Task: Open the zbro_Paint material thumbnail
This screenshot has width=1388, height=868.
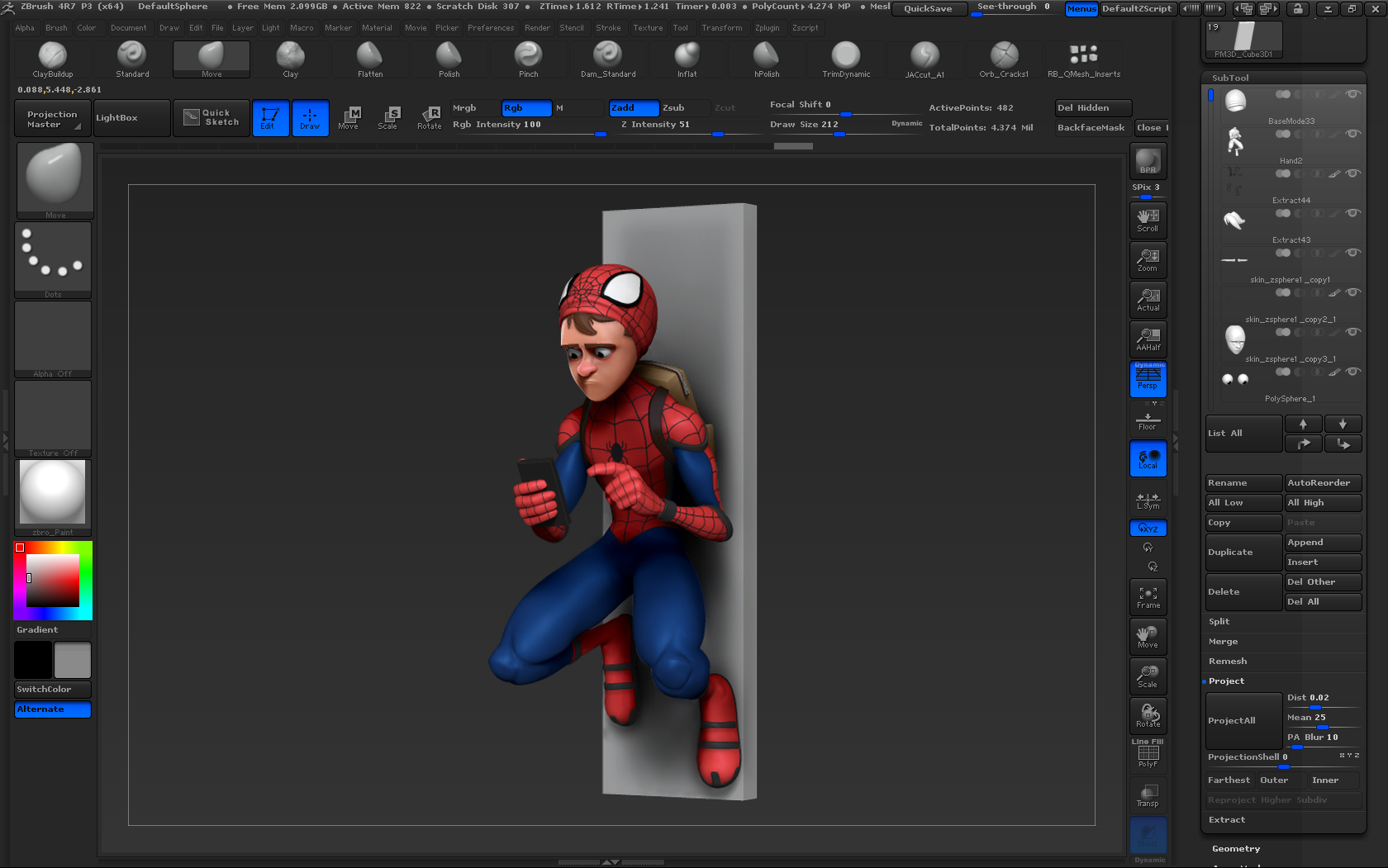Action: point(53,498)
